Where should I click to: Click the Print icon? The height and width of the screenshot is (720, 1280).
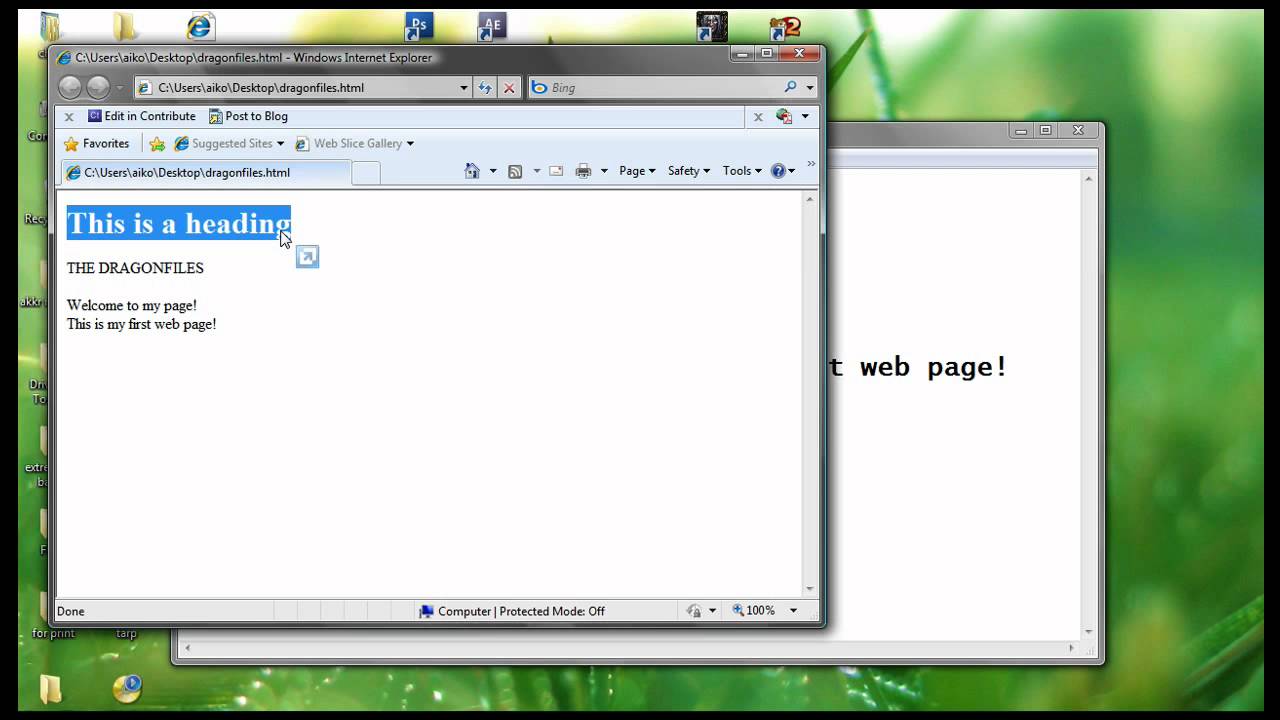pyautogui.click(x=584, y=171)
